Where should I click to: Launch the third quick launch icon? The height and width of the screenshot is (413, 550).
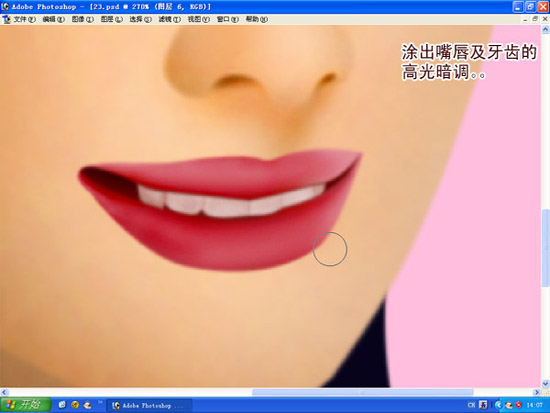point(87,405)
